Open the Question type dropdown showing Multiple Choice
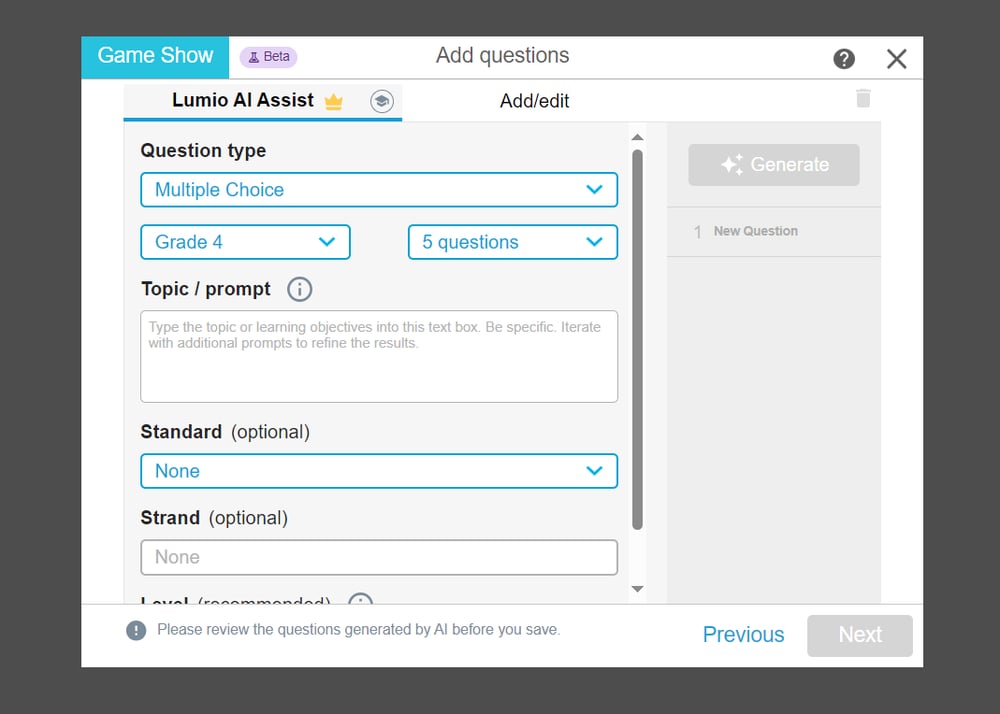 point(379,189)
